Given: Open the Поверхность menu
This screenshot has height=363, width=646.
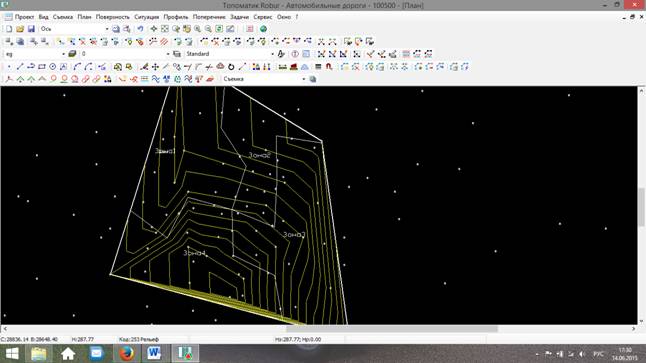Looking at the screenshot, I should 112,17.
